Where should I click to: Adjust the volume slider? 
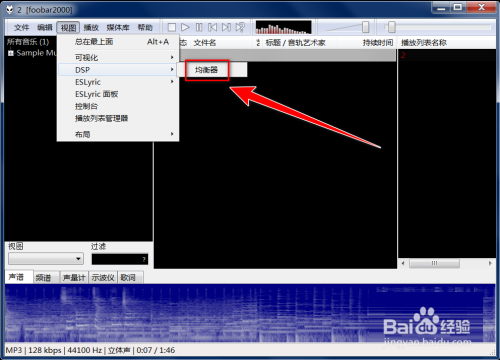(366, 27)
